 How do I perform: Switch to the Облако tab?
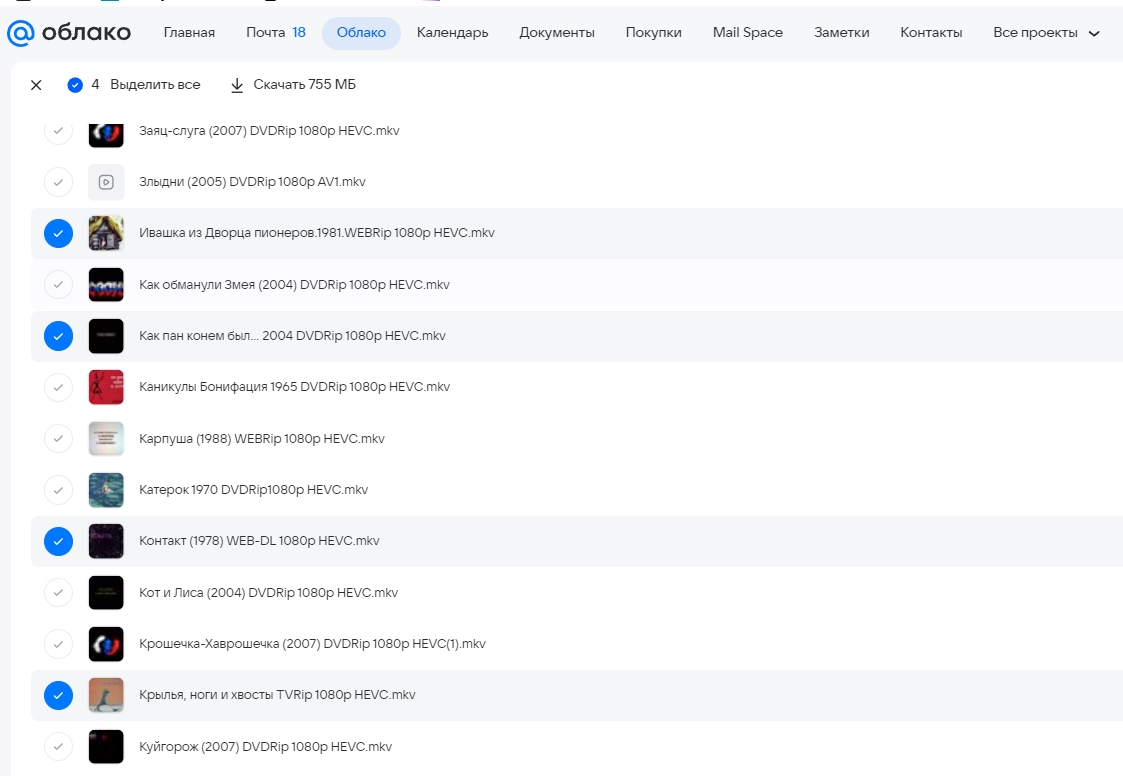[x=361, y=33]
